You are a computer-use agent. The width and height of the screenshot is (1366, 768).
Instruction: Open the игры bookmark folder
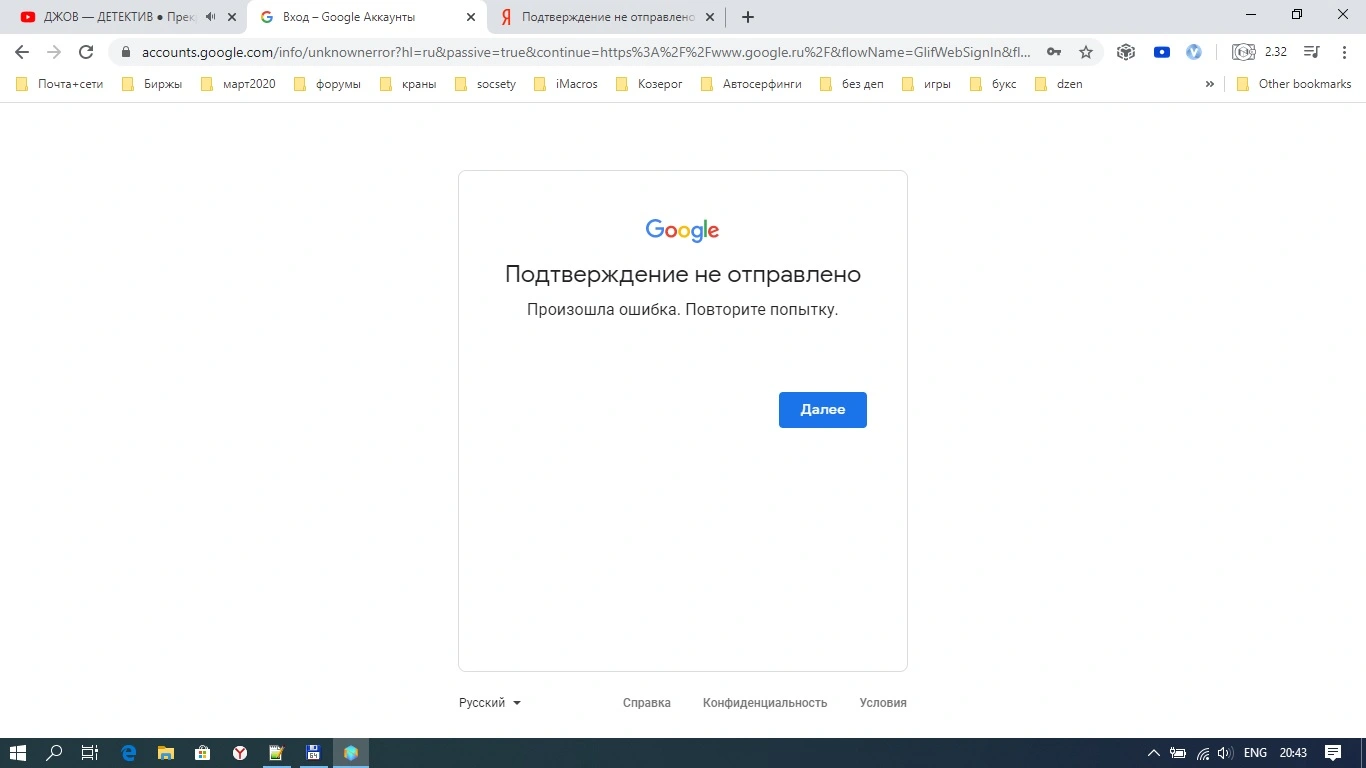click(x=926, y=84)
